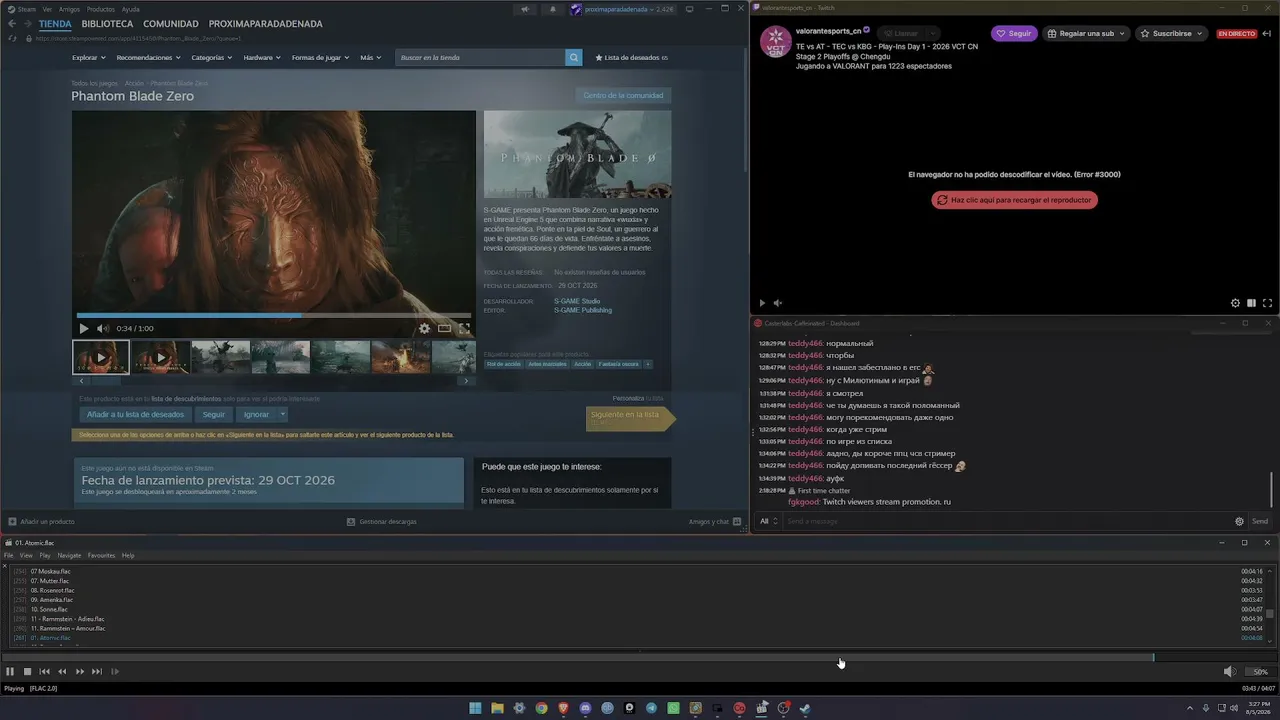Open Amigos y chat in Steam
Viewport: 1280px width, 720px height.
coord(714,521)
